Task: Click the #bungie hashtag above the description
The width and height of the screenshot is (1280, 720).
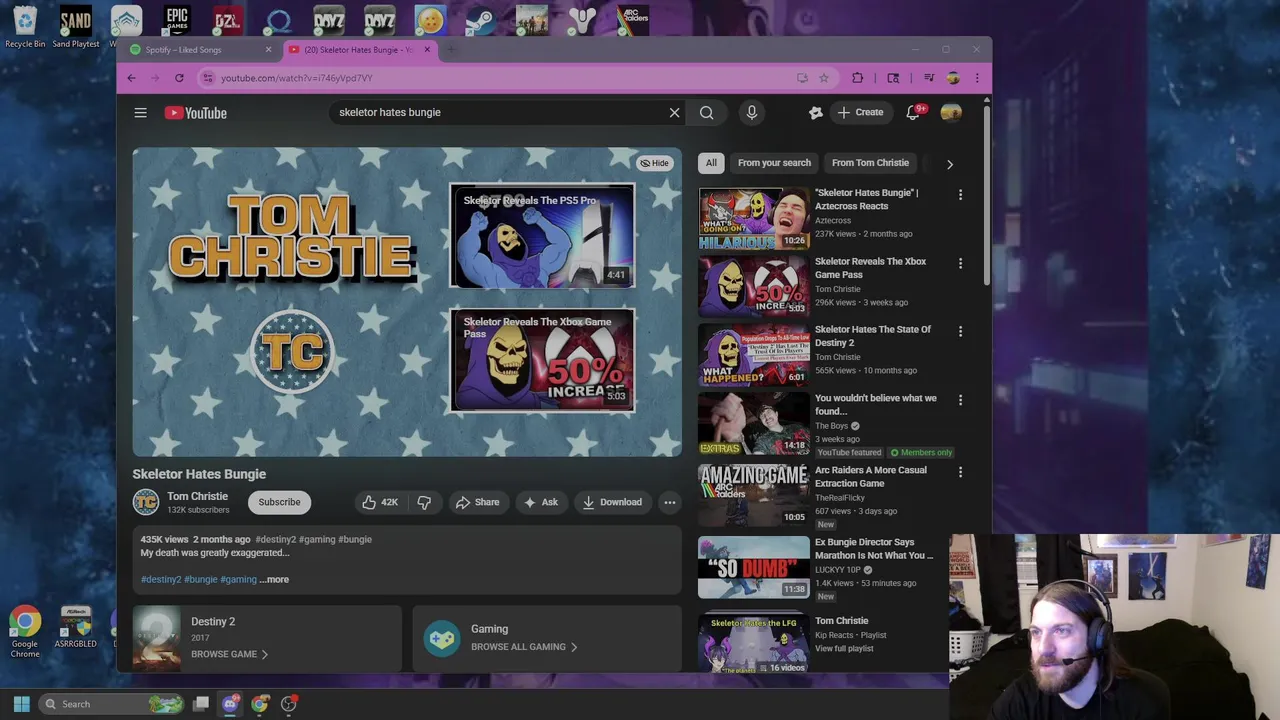Action: click(x=355, y=539)
